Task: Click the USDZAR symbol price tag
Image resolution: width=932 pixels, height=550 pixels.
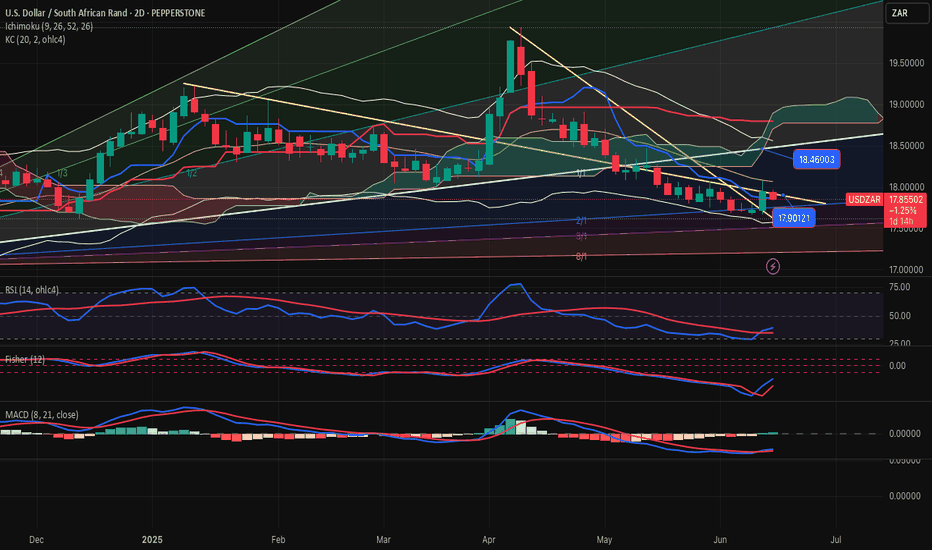Action: click(x=864, y=200)
